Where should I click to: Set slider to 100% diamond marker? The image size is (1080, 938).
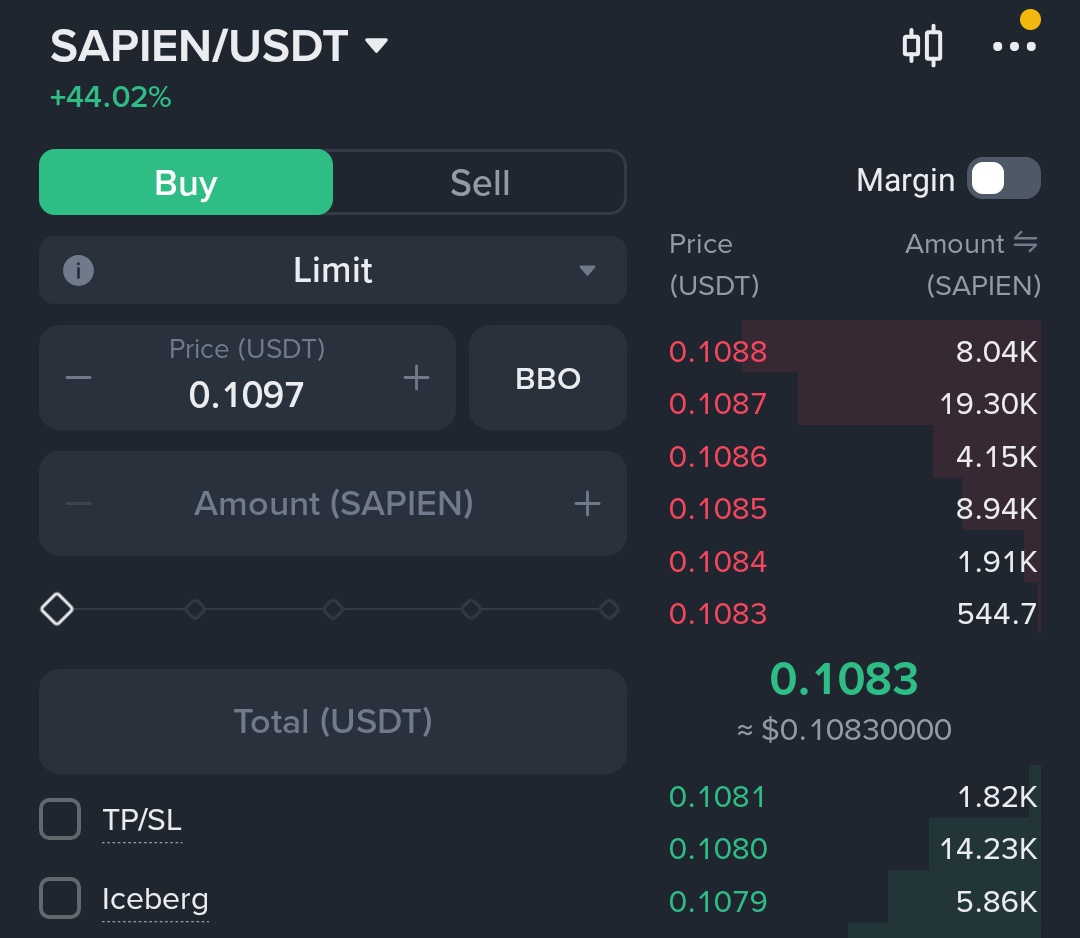click(x=609, y=609)
